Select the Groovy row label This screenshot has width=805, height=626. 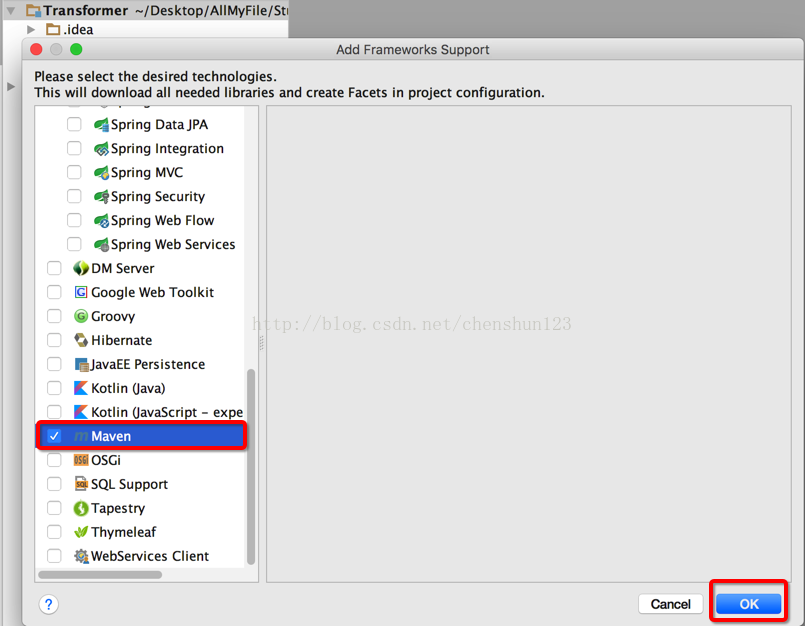tap(113, 316)
